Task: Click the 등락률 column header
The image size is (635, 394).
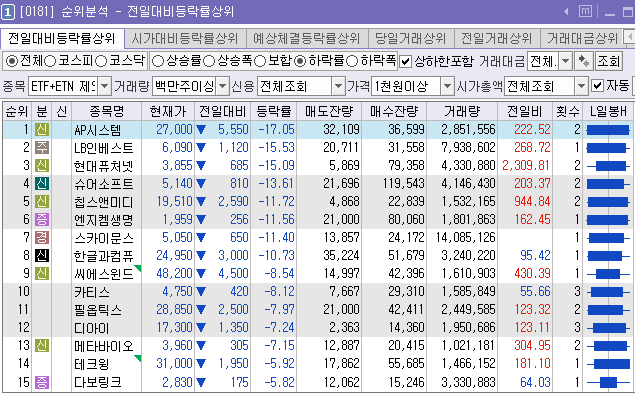Action: [273, 111]
